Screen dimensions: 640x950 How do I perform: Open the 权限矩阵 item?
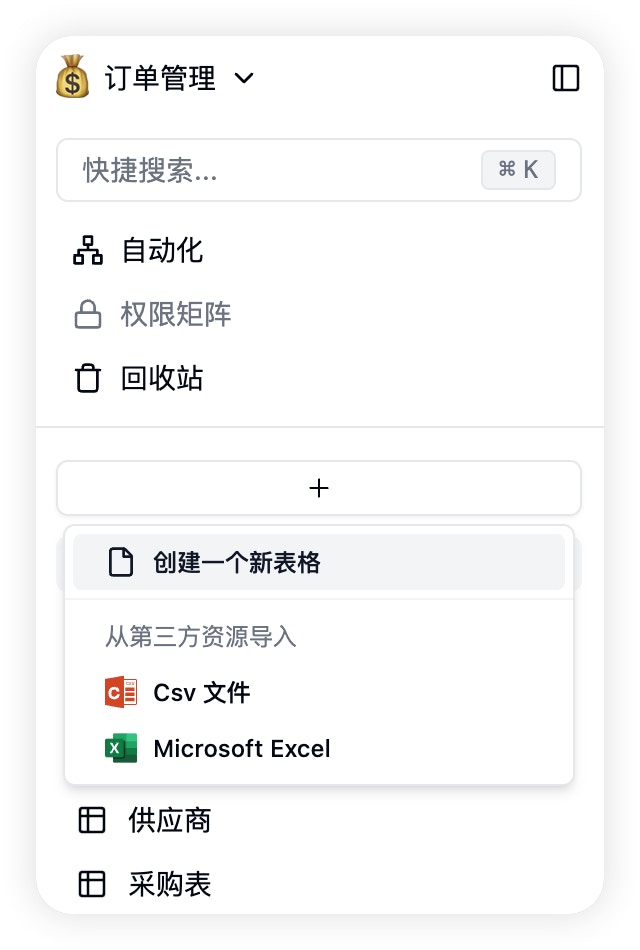coord(176,314)
